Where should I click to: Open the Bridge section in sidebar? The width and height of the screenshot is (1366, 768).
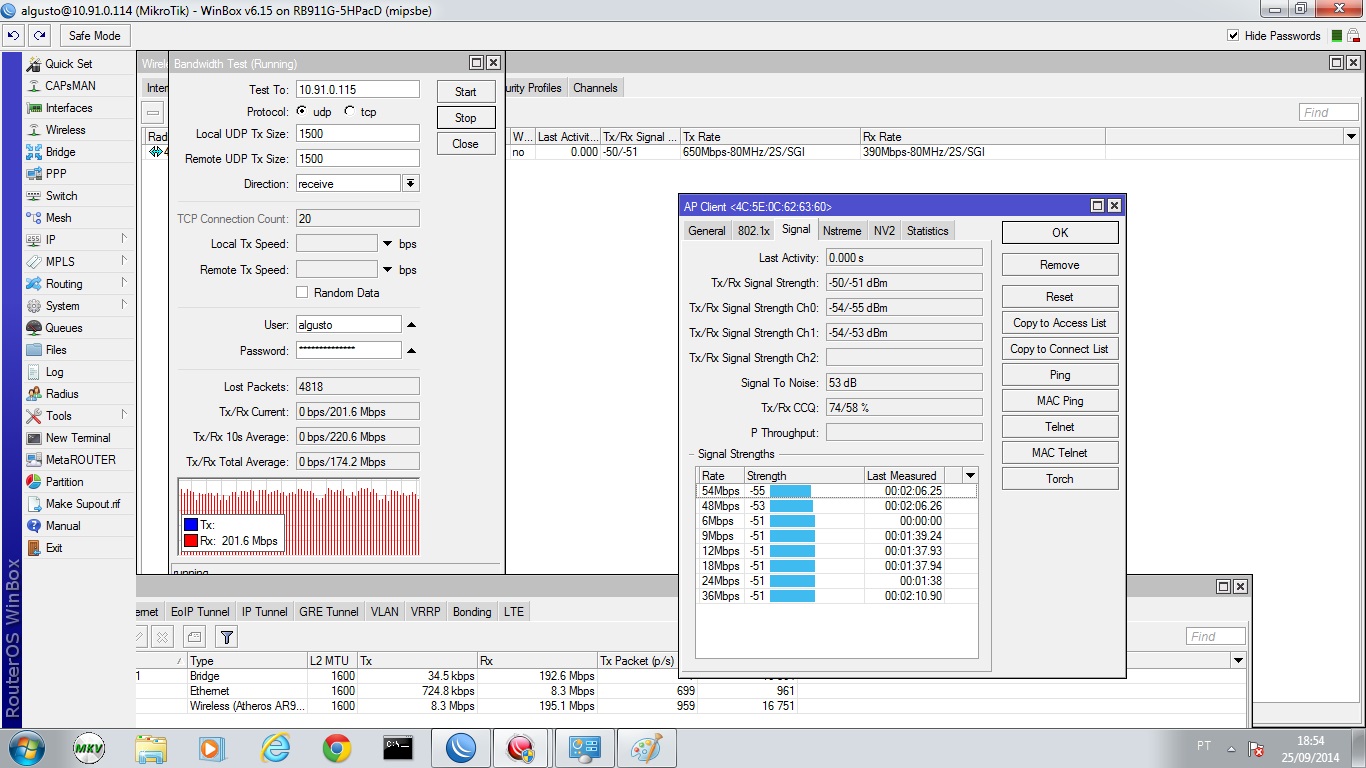(60, 152)
